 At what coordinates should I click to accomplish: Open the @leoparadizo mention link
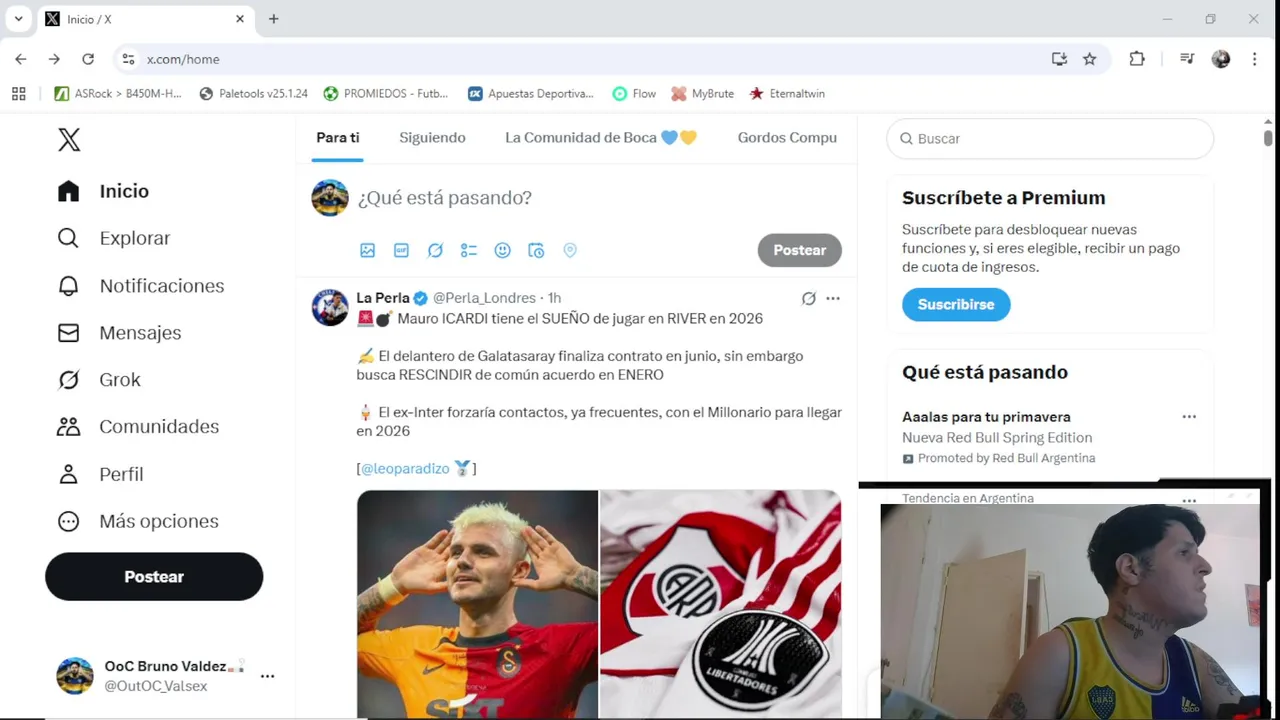click(x=405, y=468)
